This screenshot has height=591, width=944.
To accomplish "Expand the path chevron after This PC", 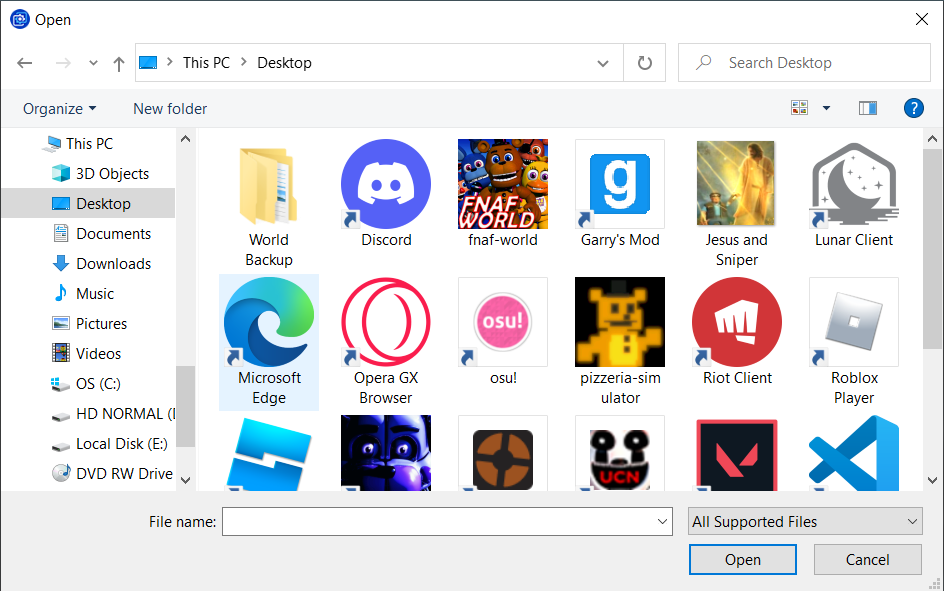I will (244, 62).
